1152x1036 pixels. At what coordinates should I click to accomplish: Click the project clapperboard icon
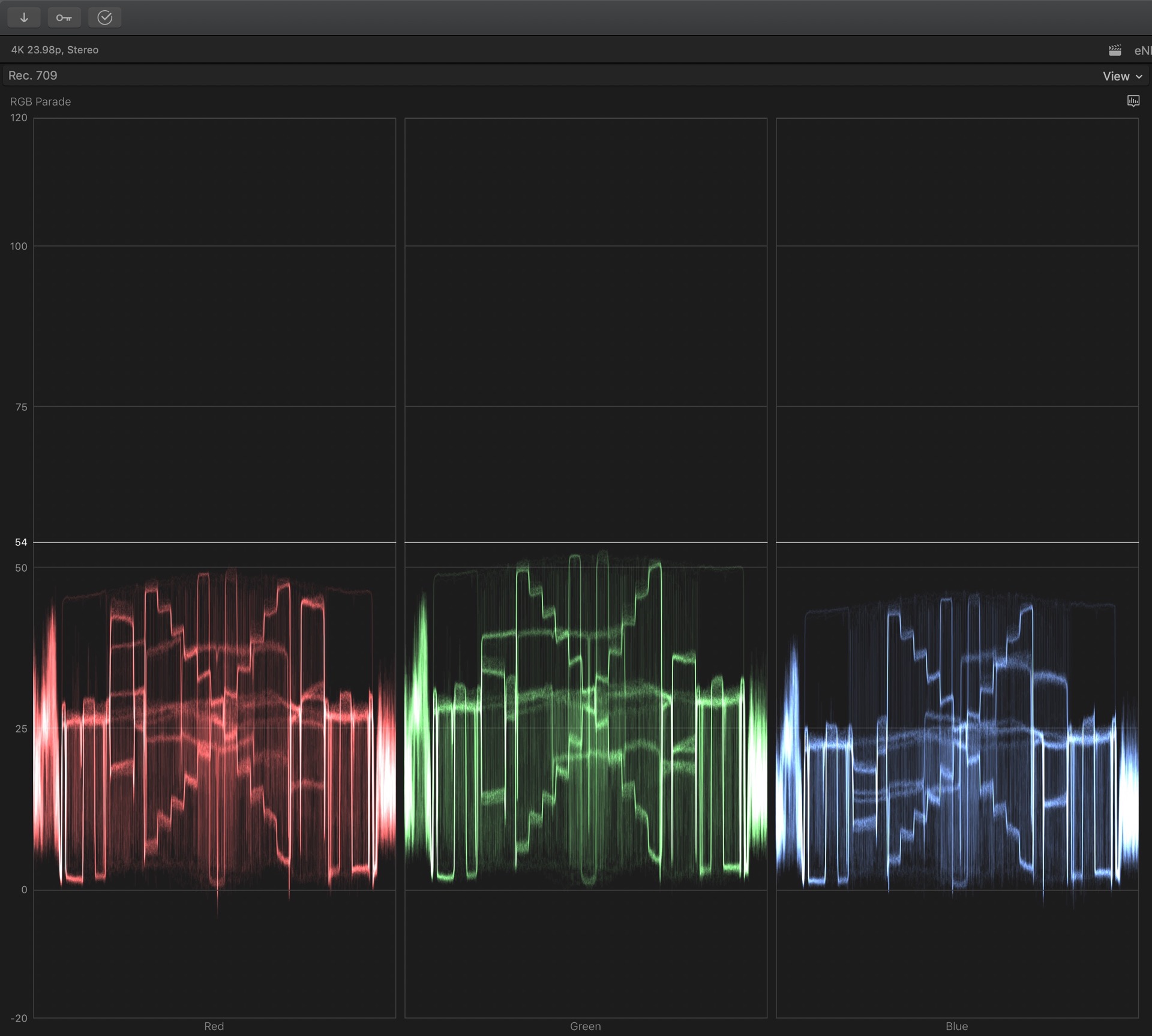1115,50
